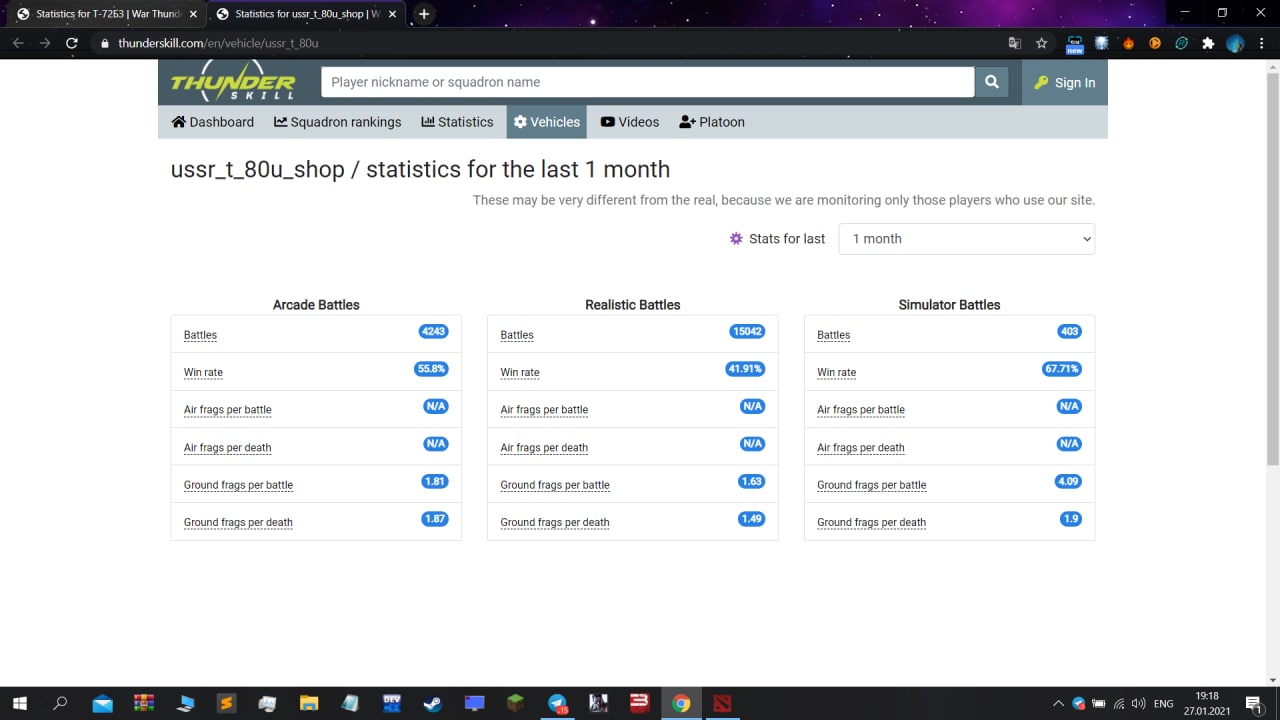Open Sublime Text from the taskbar
The image size is (1280, 720).
point(227,703)
